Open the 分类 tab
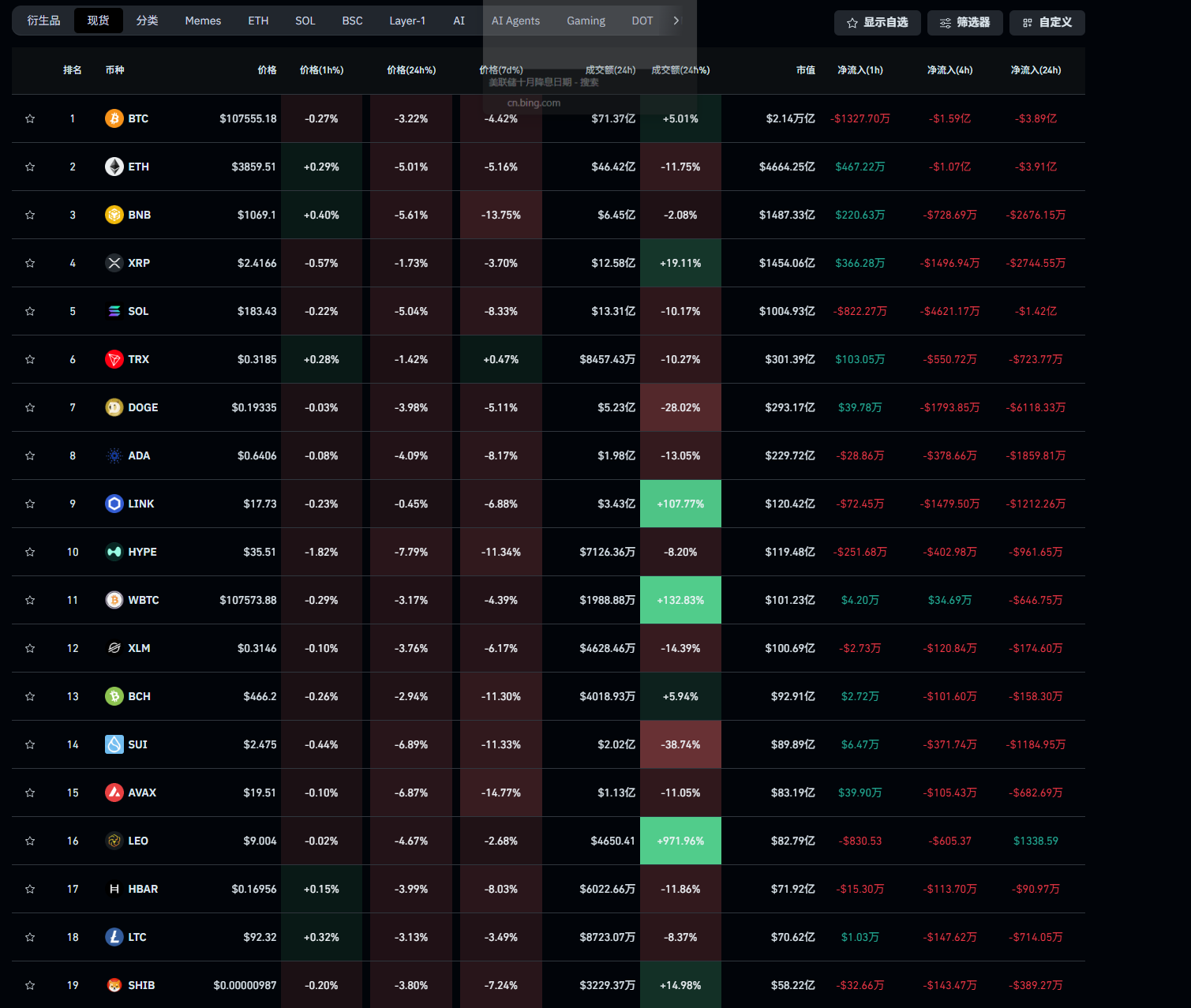This screenshot has width=1191, height=1008. (148, 21)
